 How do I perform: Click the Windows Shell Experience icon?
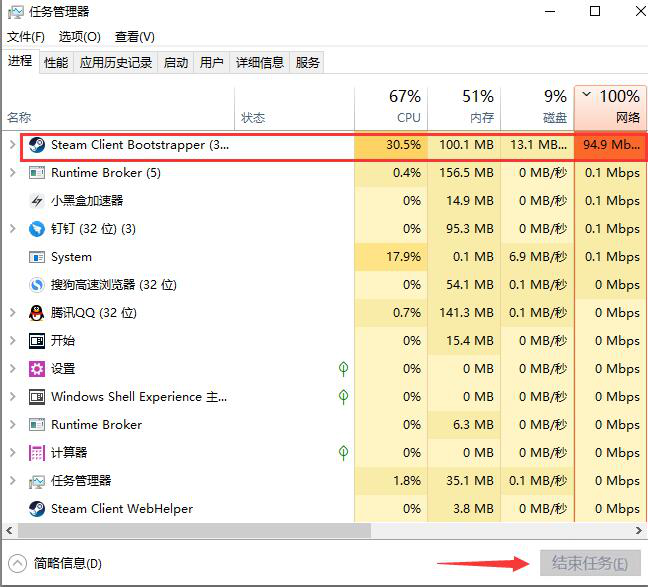[37, 397]
